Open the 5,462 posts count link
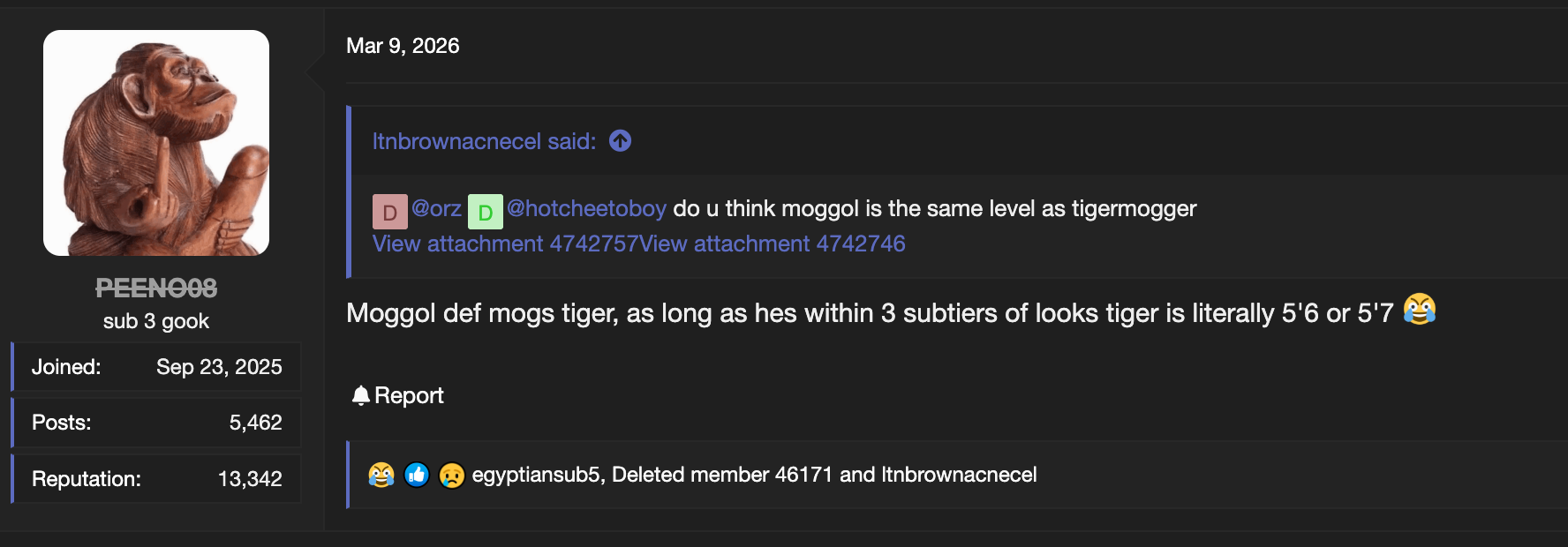 (256, 423)
